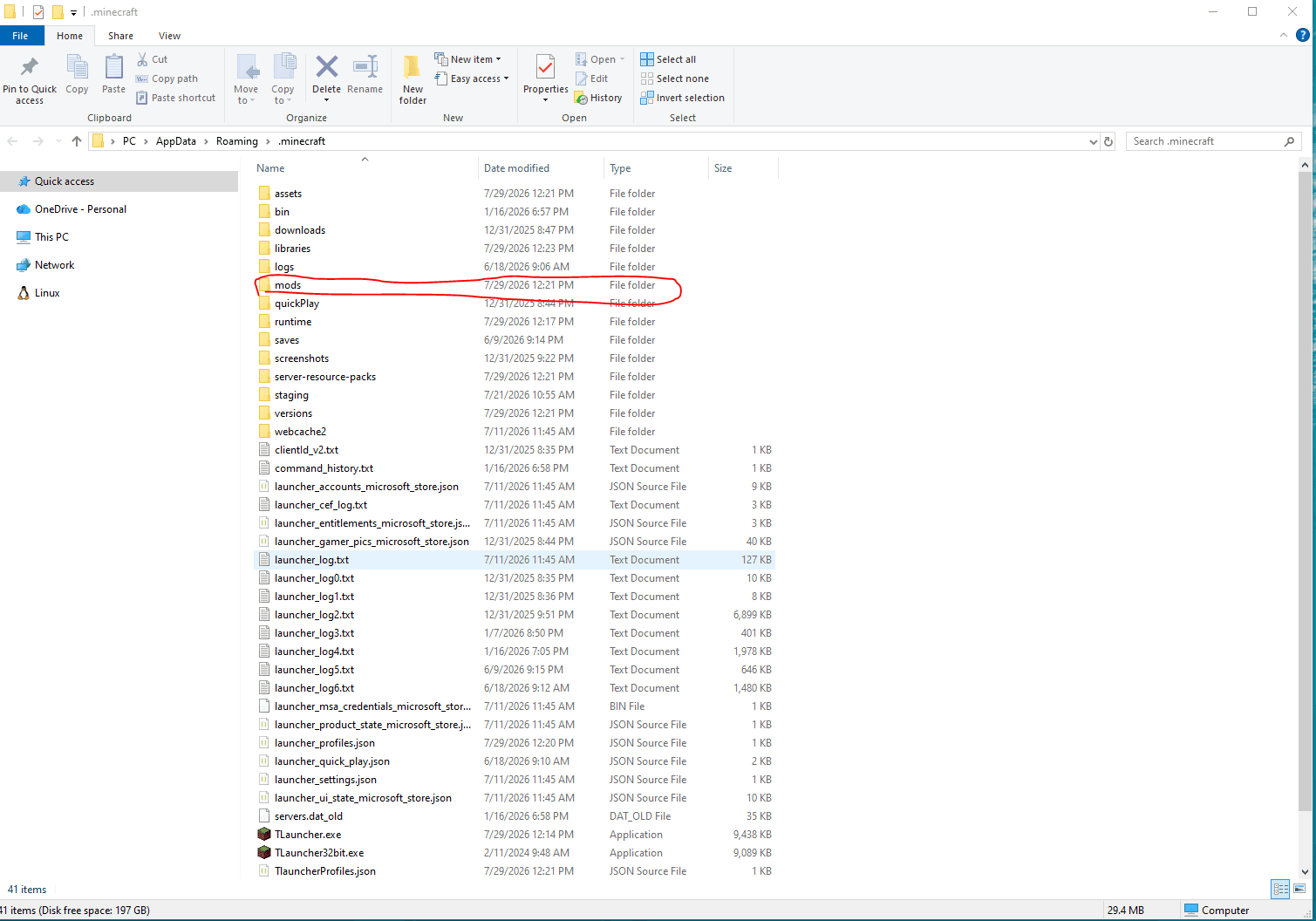Click Pin to Quick access icon

(x=30, y=68)
